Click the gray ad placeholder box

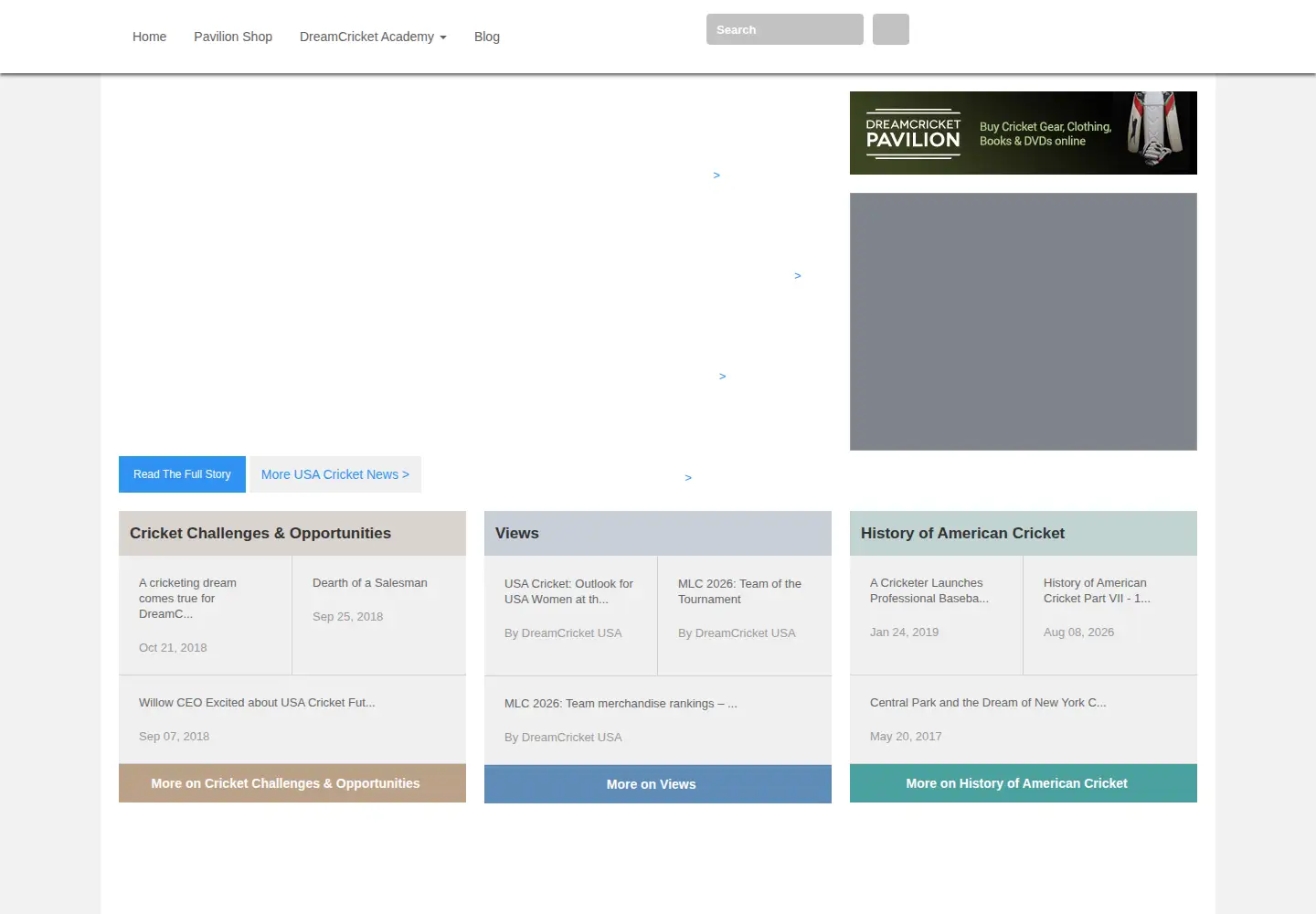point(1024,322)
